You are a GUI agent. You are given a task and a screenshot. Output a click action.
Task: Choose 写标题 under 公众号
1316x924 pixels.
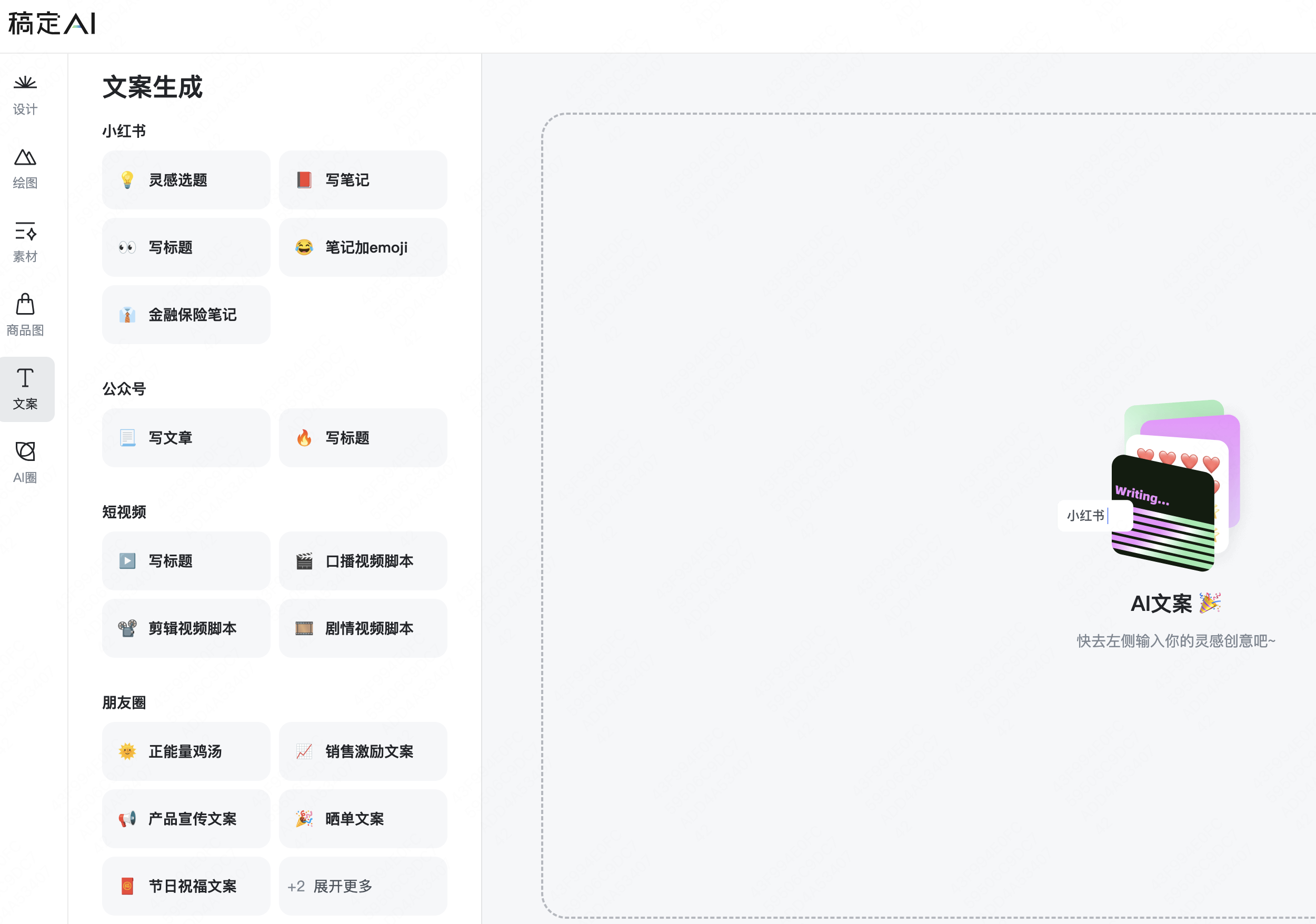pyautogui.click(x=363, y=438)
